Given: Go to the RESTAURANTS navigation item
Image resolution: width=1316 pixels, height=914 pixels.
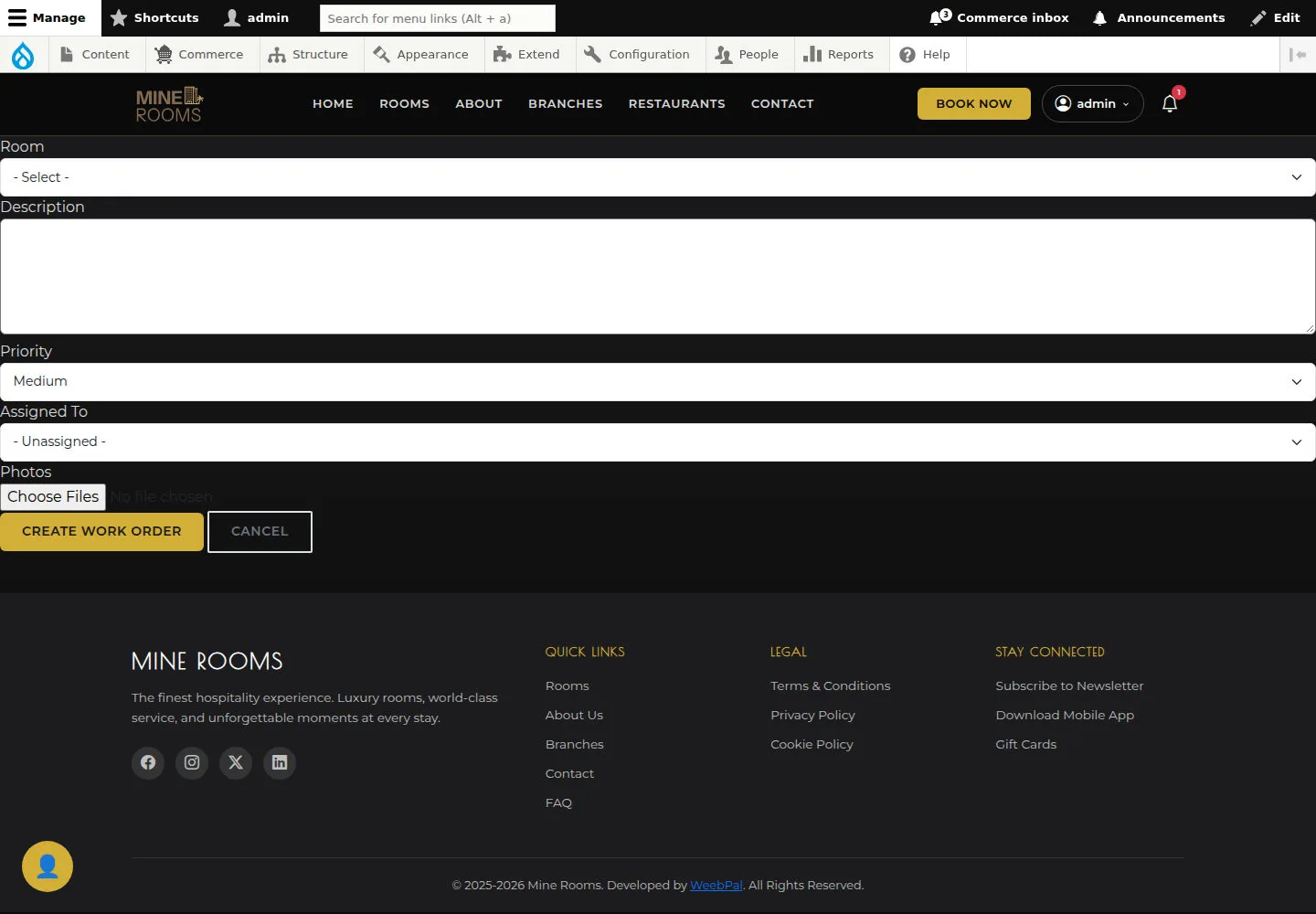Looking at the screenshot, I should pyautogui.click(x=676, y=103).
